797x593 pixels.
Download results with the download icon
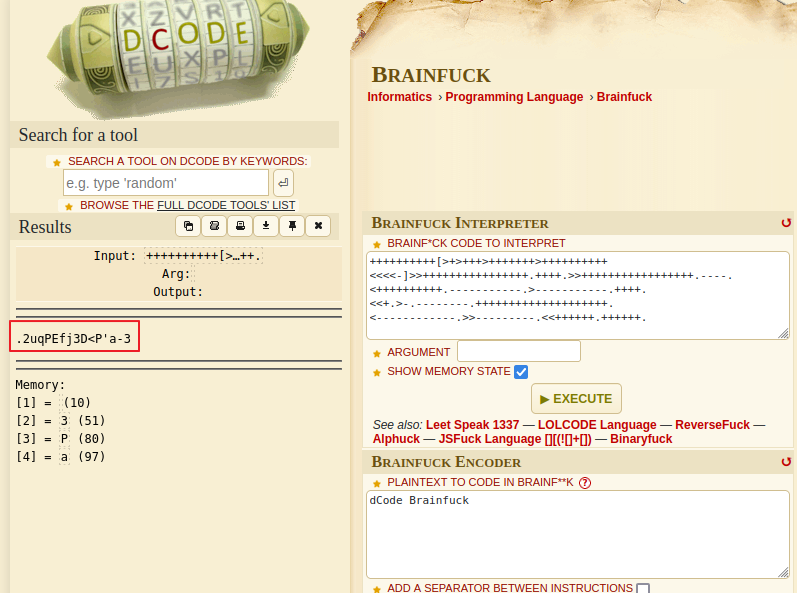tap(266, 226)
